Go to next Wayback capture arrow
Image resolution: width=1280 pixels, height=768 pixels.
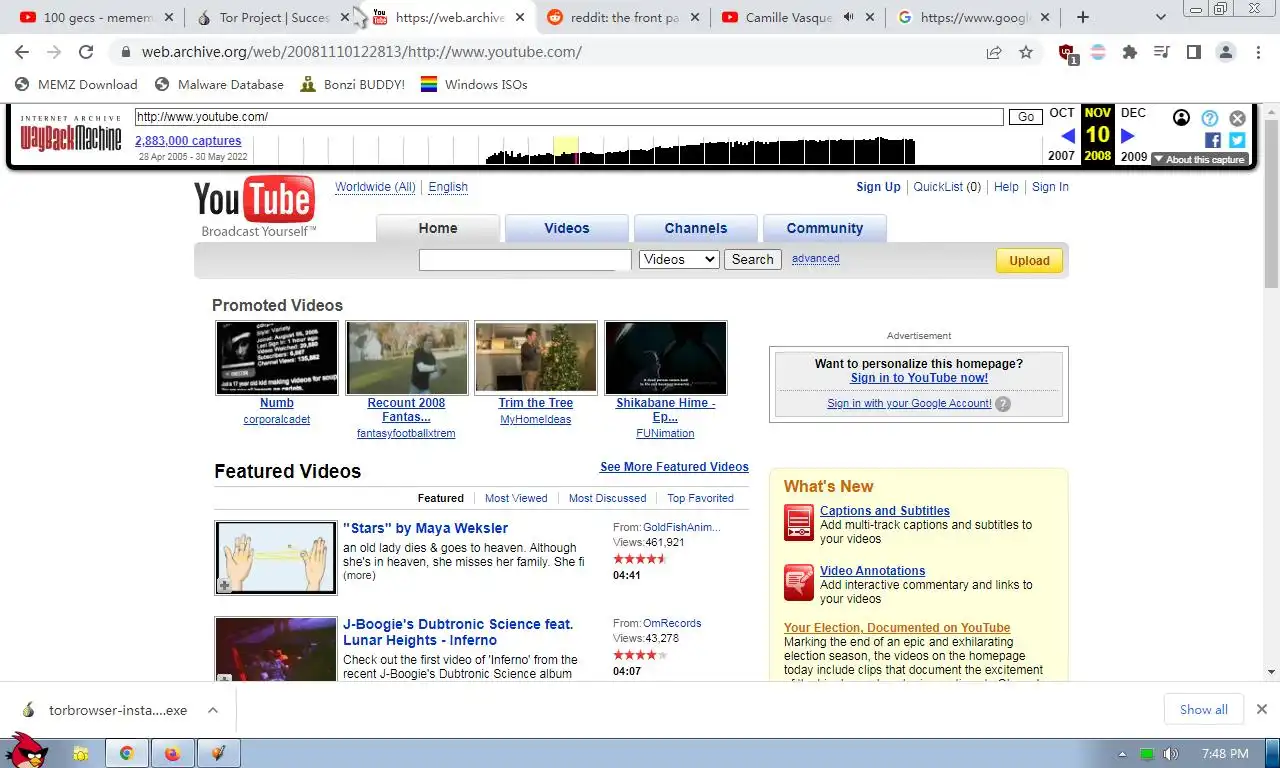point(1128,135)
